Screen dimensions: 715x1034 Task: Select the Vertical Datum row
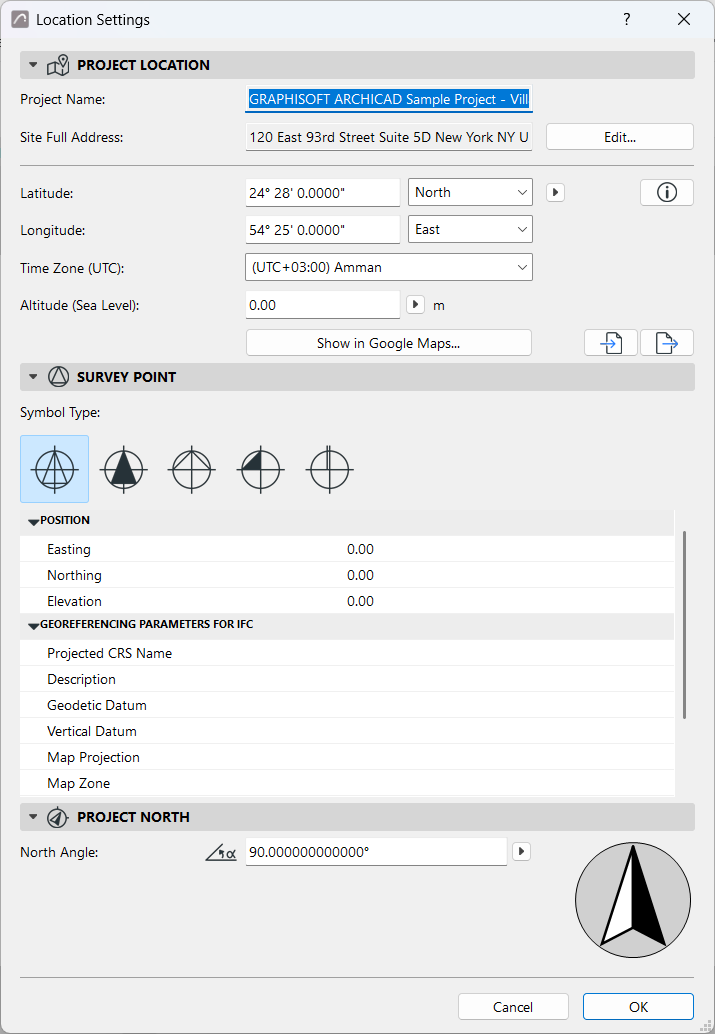point(347,731)
